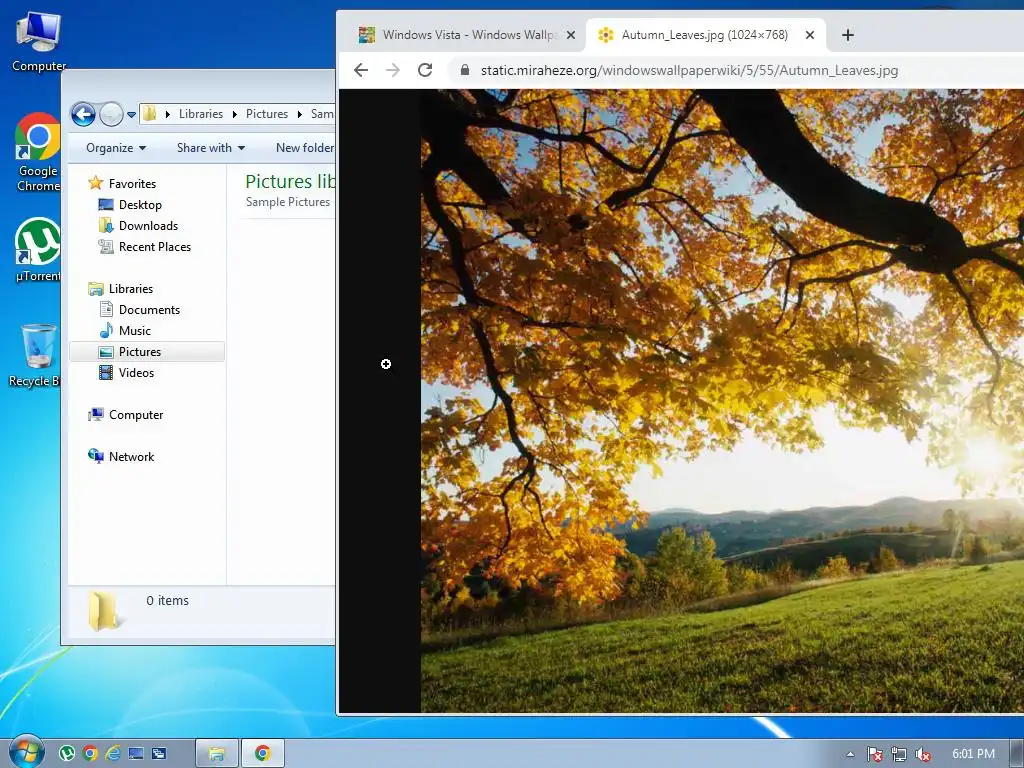Open Documents library
1024x768 pixels.
(x=150, y=310)
